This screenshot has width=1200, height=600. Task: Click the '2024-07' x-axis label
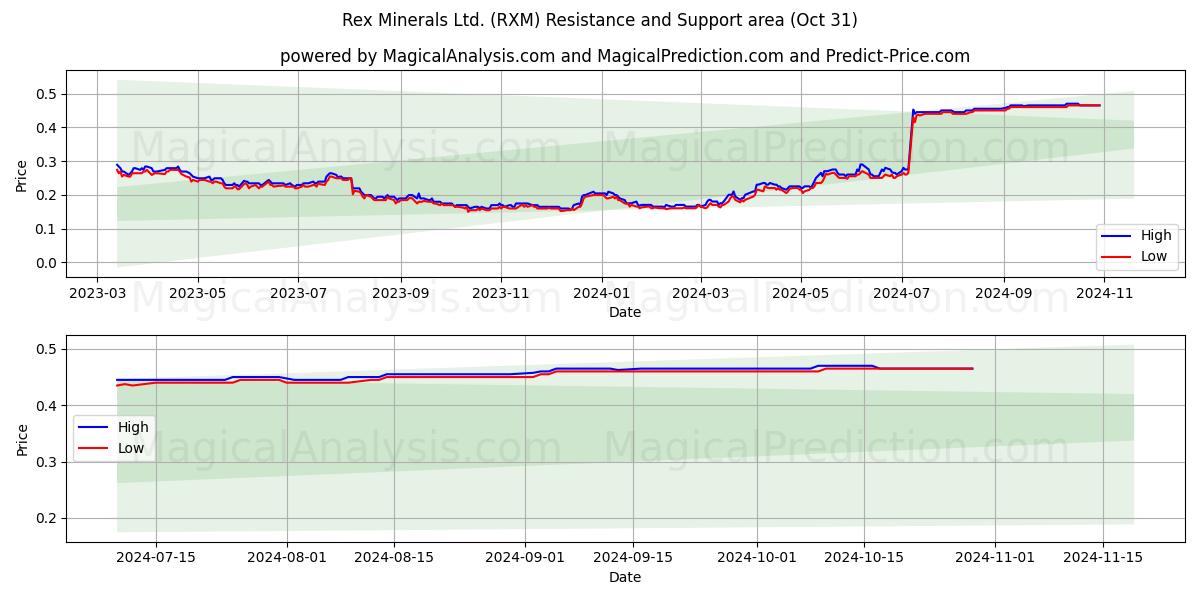[902, 294]
